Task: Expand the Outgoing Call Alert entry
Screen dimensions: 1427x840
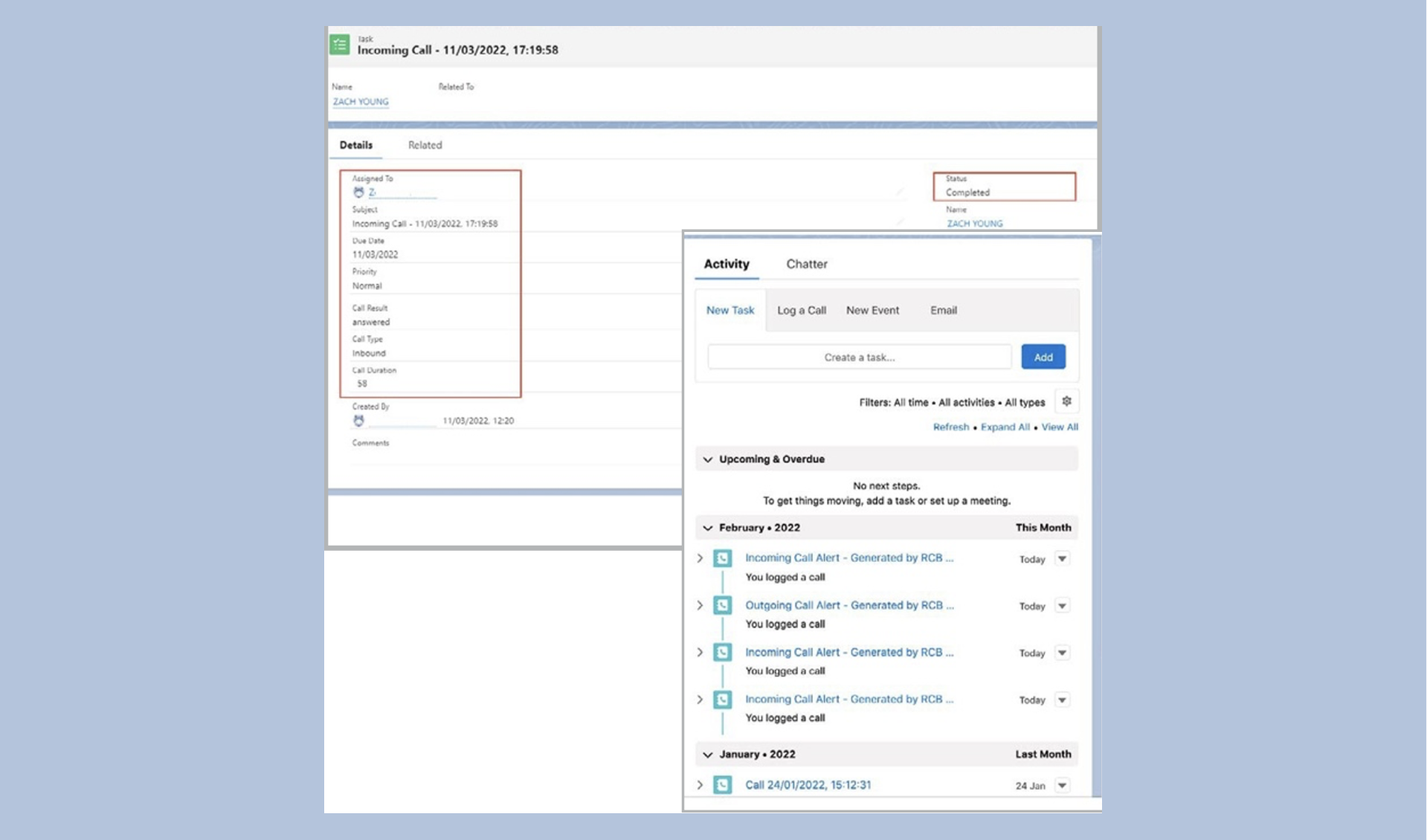Action: (x=700, y=605)
